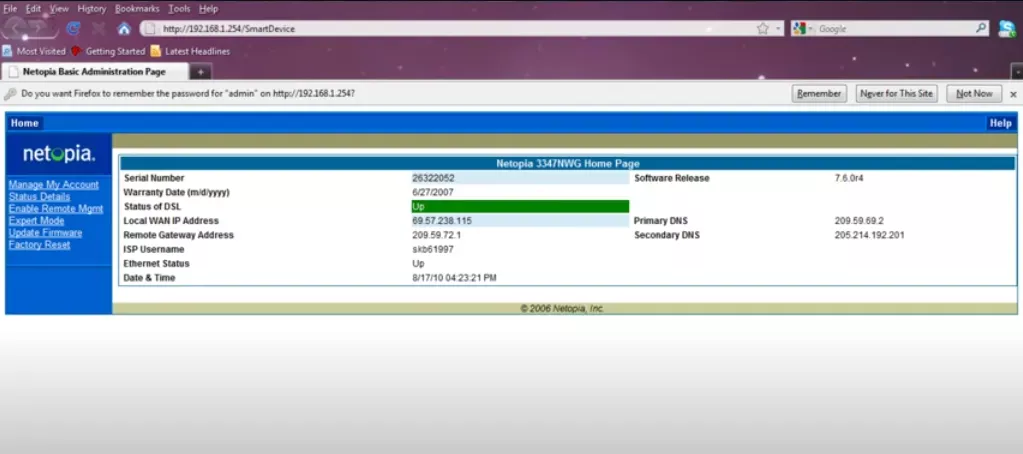The height and width of the screenshot is (454, 1023).
Task: Click the Ethernet Status label
Action: pyautogui.click(x=156, y=264)
